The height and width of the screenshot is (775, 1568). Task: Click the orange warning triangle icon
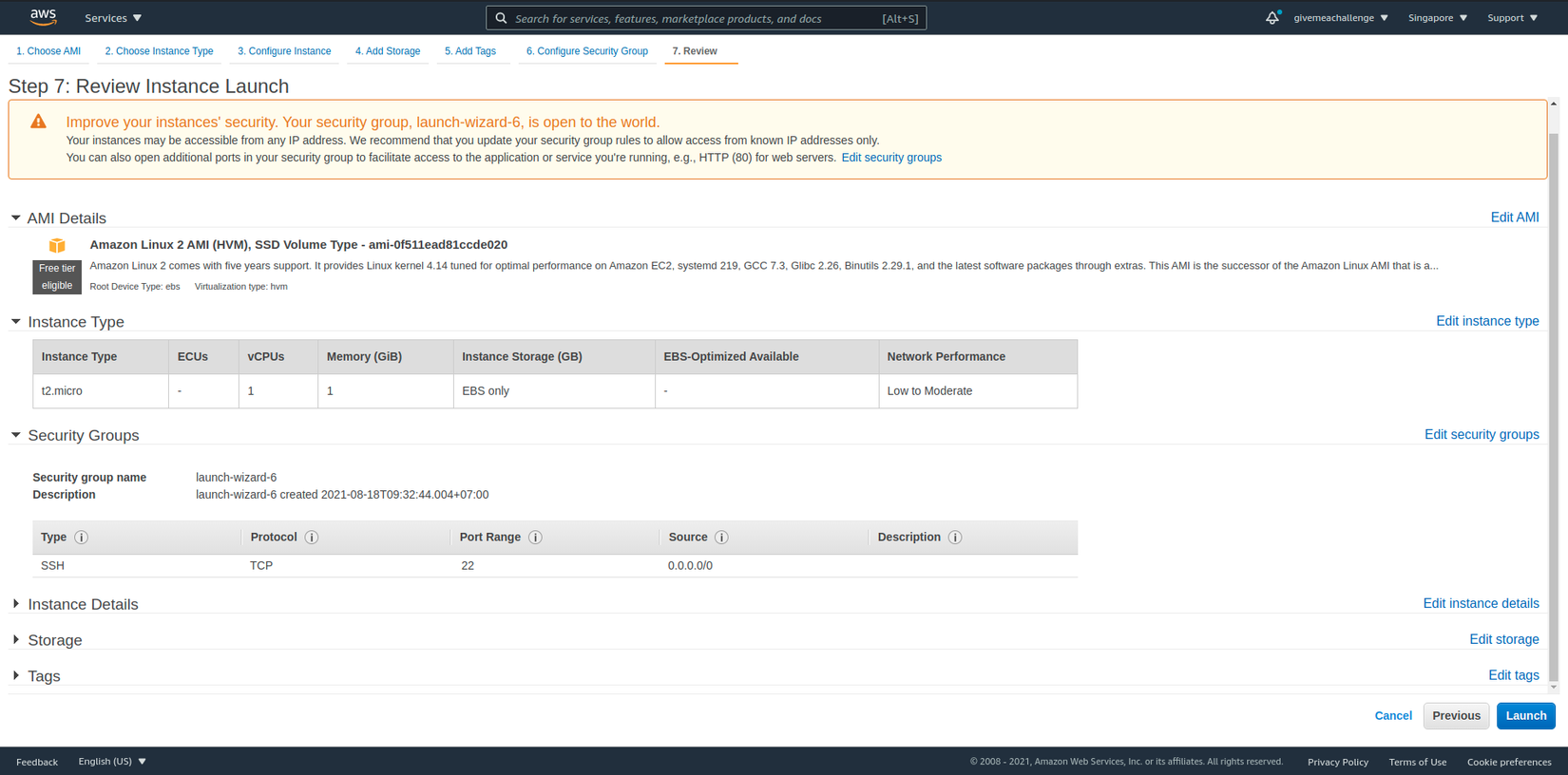pyautogui.click(x=38, y=122)
